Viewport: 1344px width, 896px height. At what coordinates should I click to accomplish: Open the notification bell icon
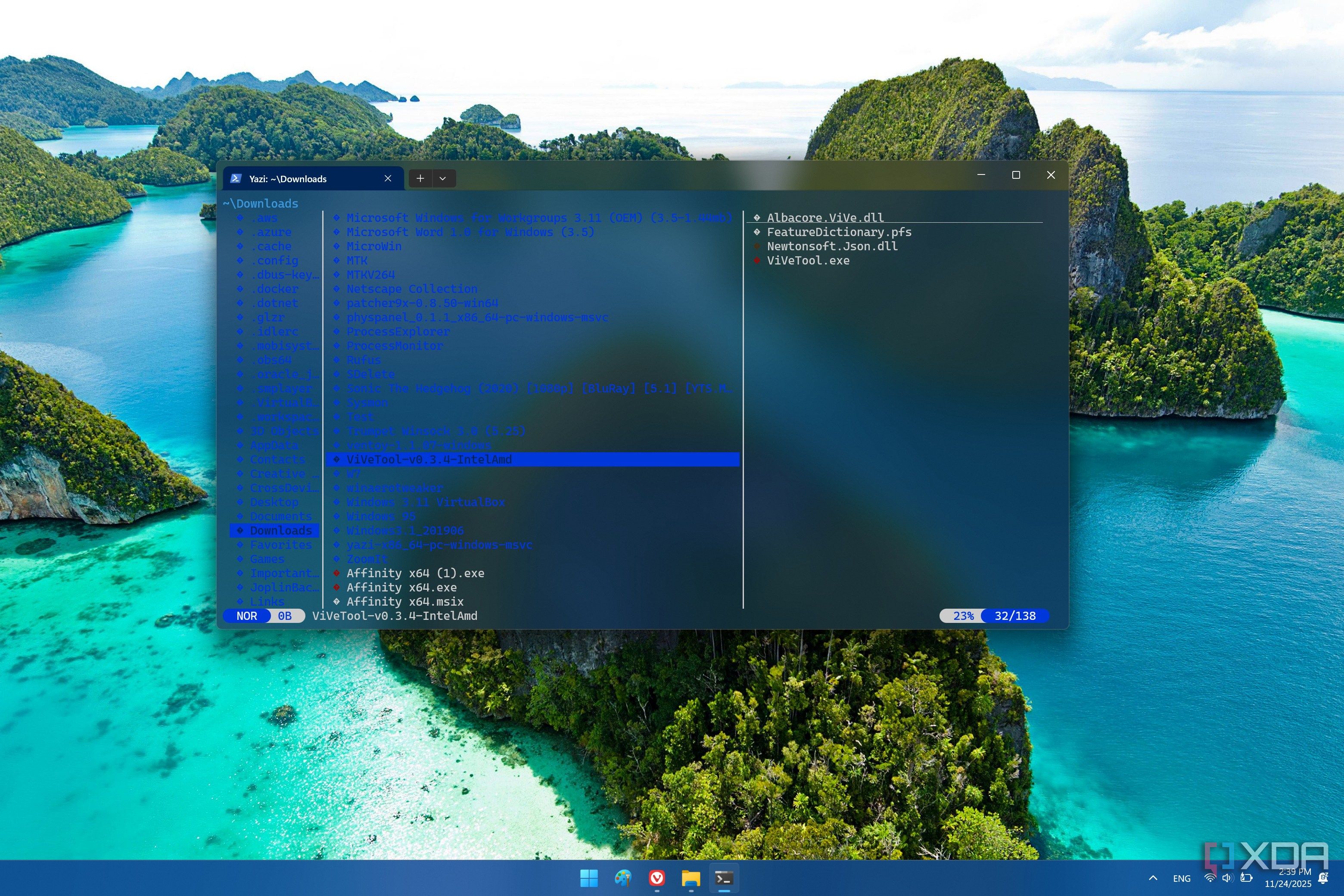pos(1323,878)
